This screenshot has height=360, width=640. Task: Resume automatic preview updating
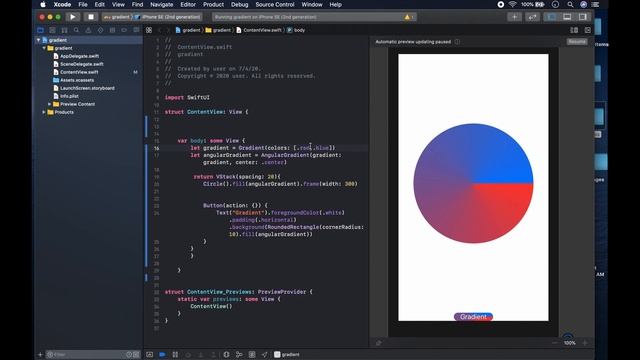[577, 42]
